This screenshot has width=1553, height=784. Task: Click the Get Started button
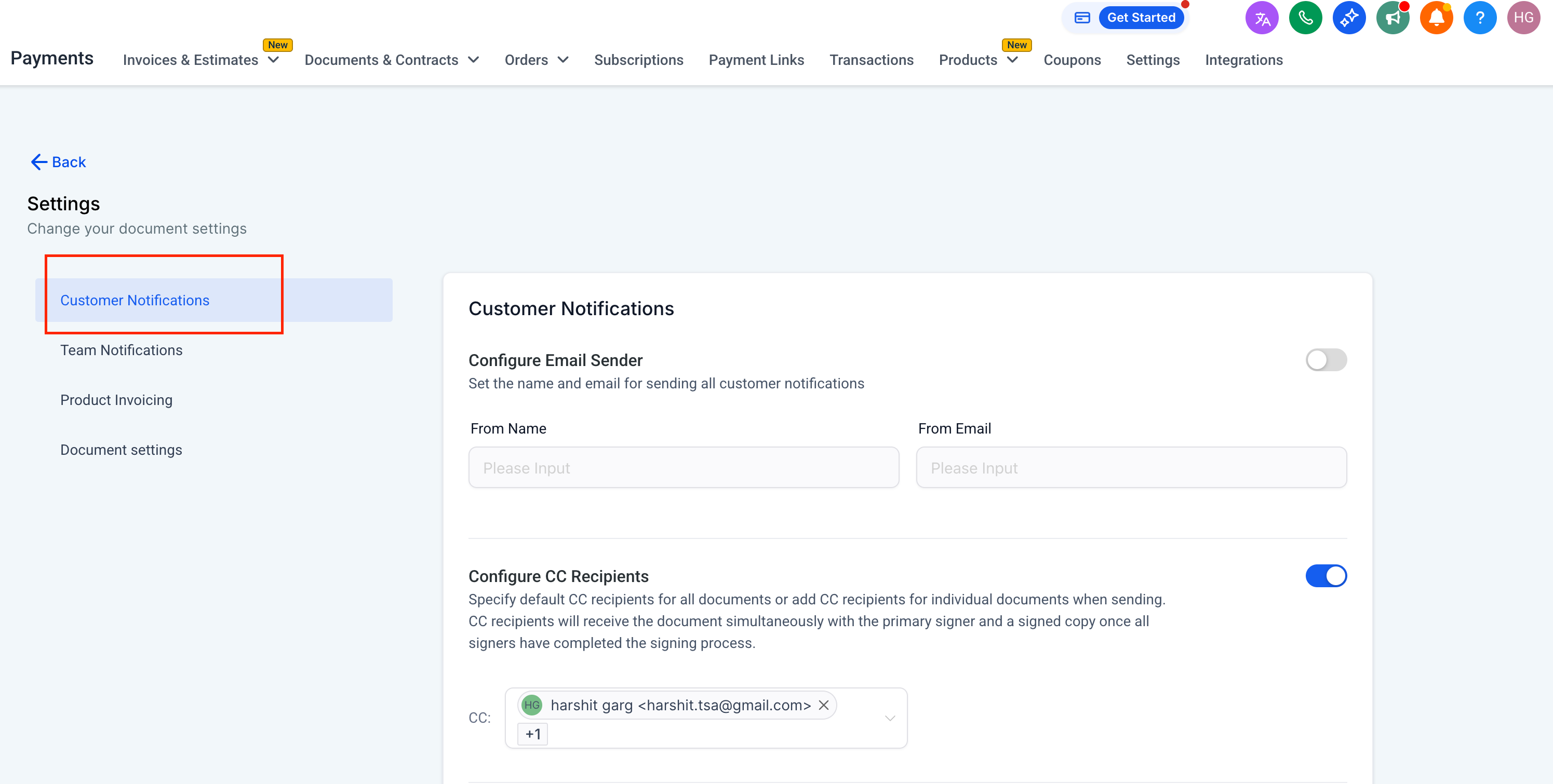click(x=1141, y=18)
